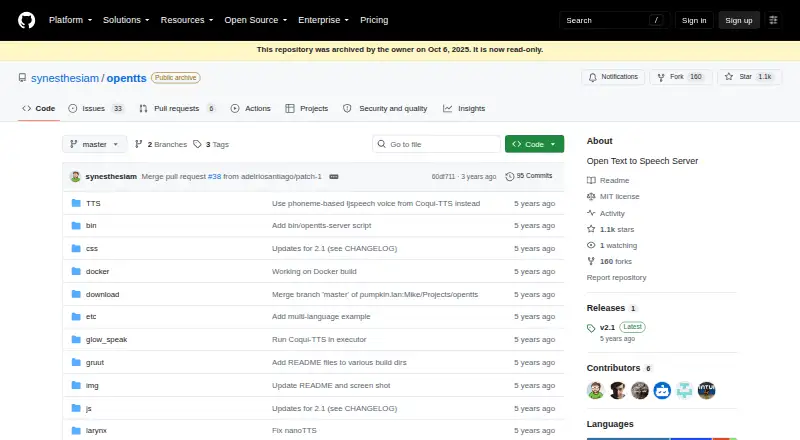Open the GitHub home logo

click(27, 20)
